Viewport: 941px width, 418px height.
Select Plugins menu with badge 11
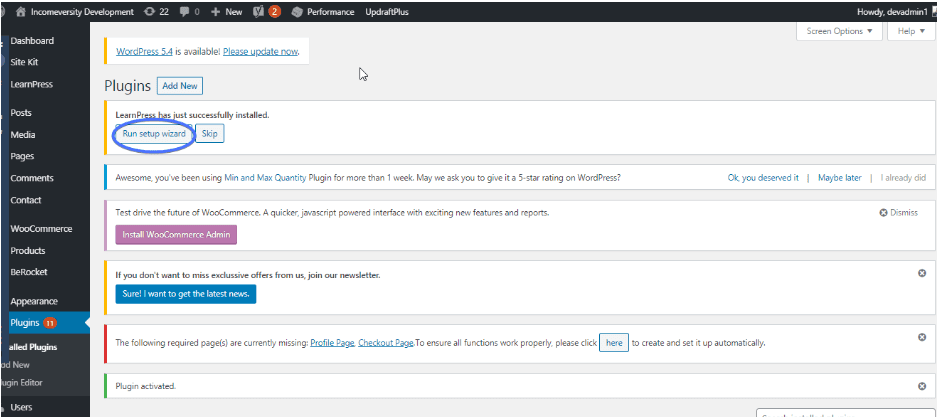tap(45, 323)
